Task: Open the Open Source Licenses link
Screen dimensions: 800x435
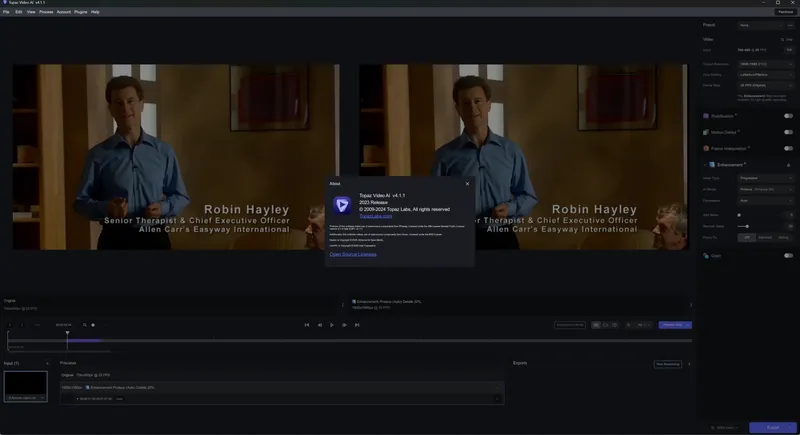Action: coord(353,254)
